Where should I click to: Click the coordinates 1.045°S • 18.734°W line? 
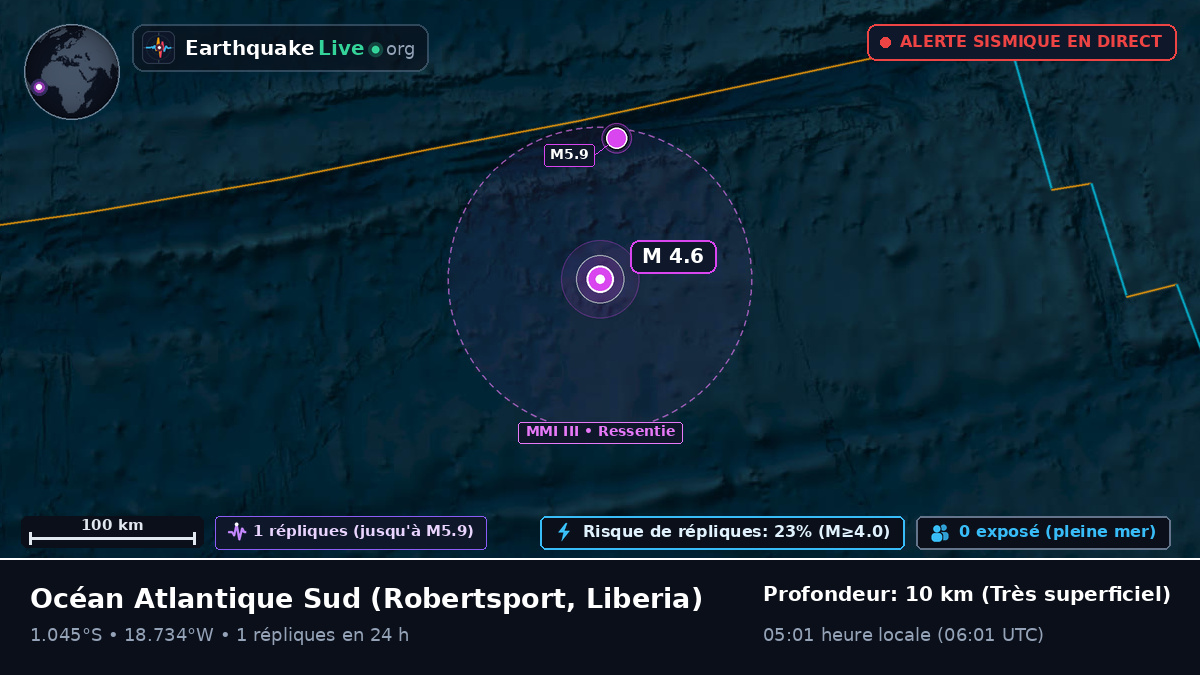pyautogui.click(x=219, y=635)
